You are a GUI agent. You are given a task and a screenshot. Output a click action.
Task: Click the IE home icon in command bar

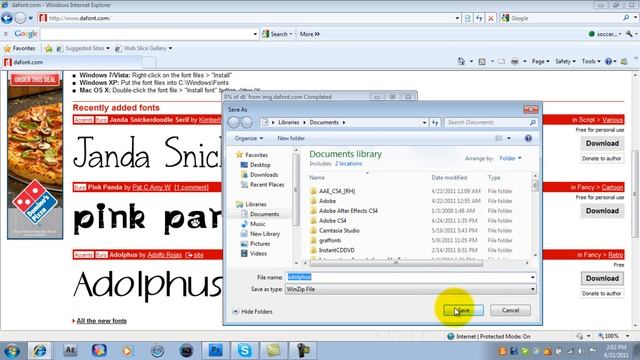tap(461, 62)
